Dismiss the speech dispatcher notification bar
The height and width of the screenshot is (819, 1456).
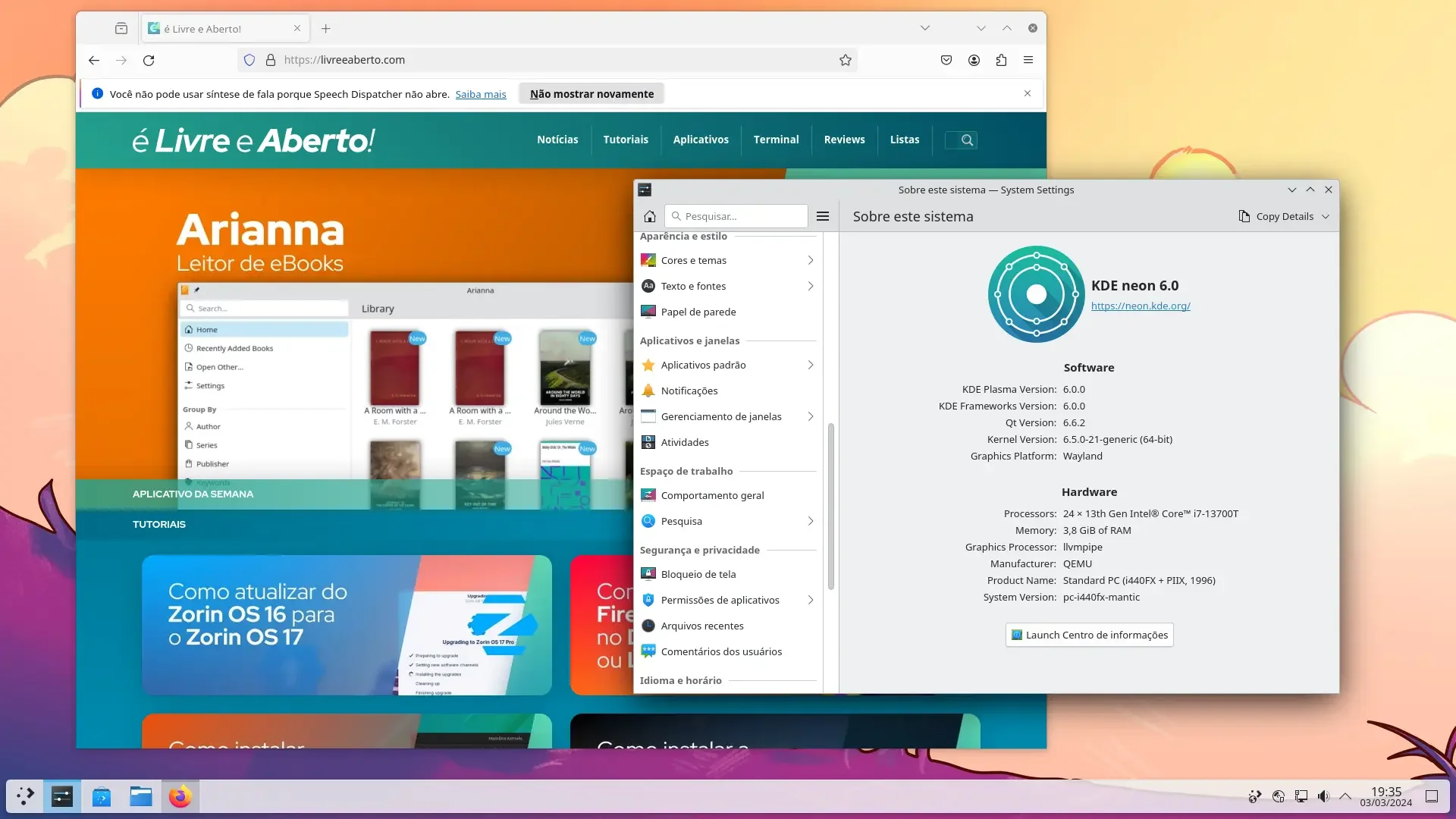click(x=1028, y=93)
